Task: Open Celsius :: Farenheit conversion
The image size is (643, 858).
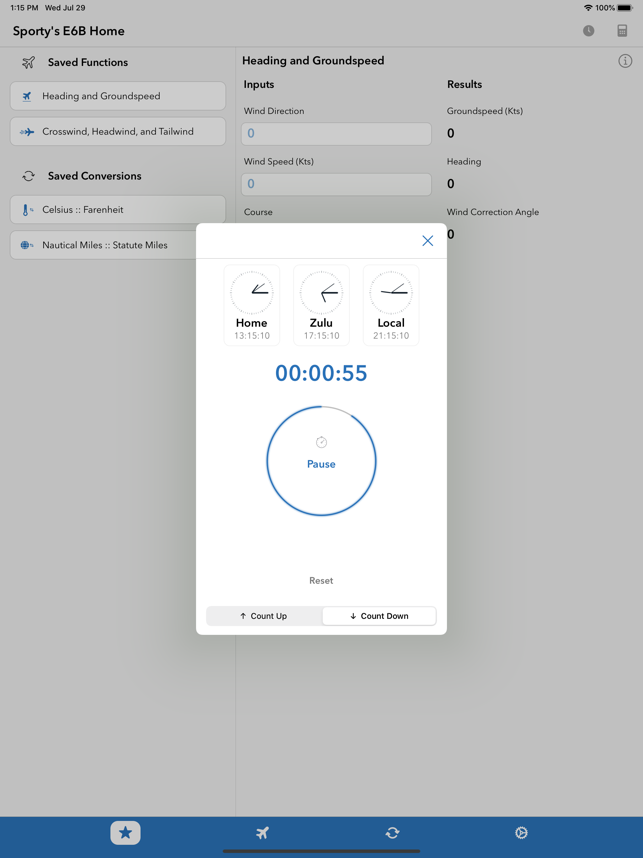Action: click(x=118, y=210)
